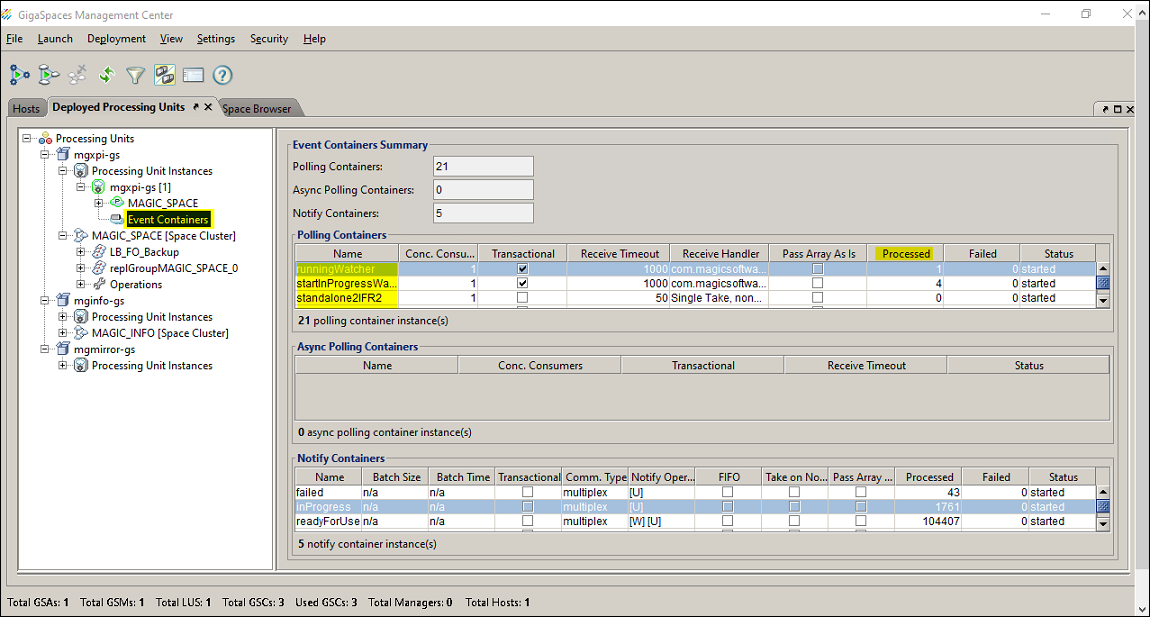1150x617 pixels.
Task: Click the wrench icon beside Operations
Action: (99, 285)
